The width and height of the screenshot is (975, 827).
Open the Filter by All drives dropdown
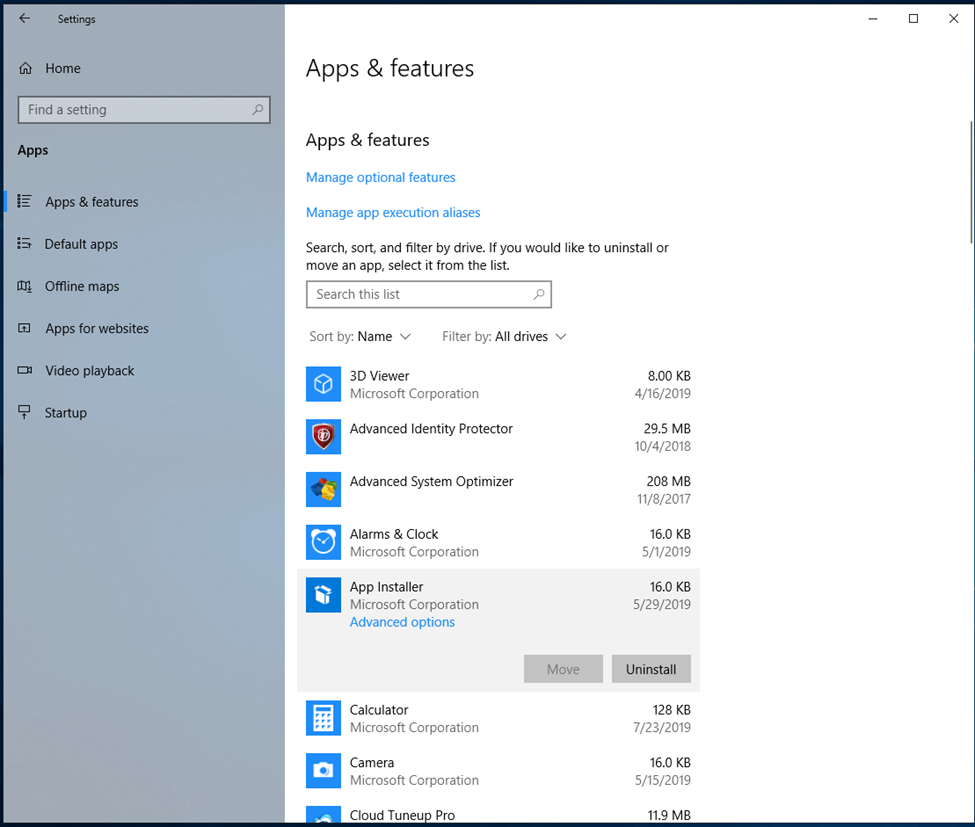coord(504,336)
